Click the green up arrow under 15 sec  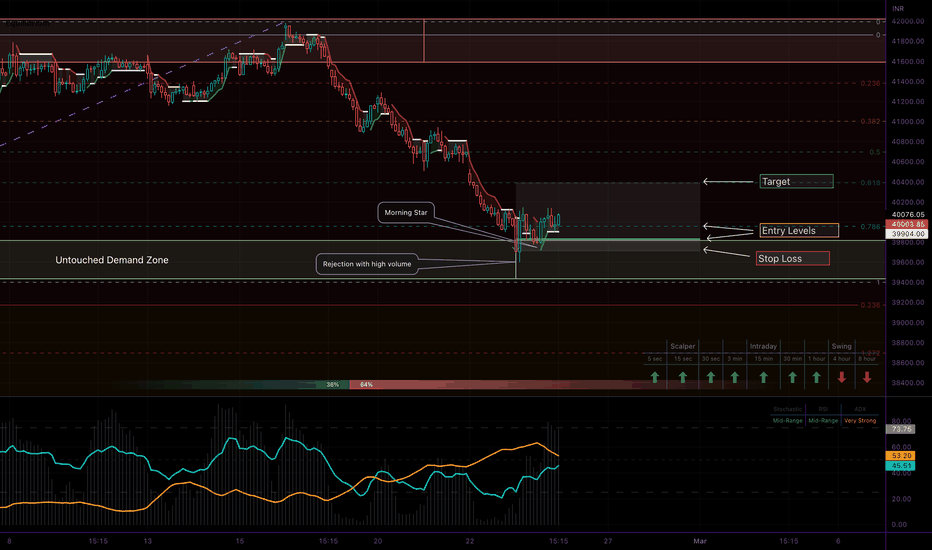[x=682, y=377]
